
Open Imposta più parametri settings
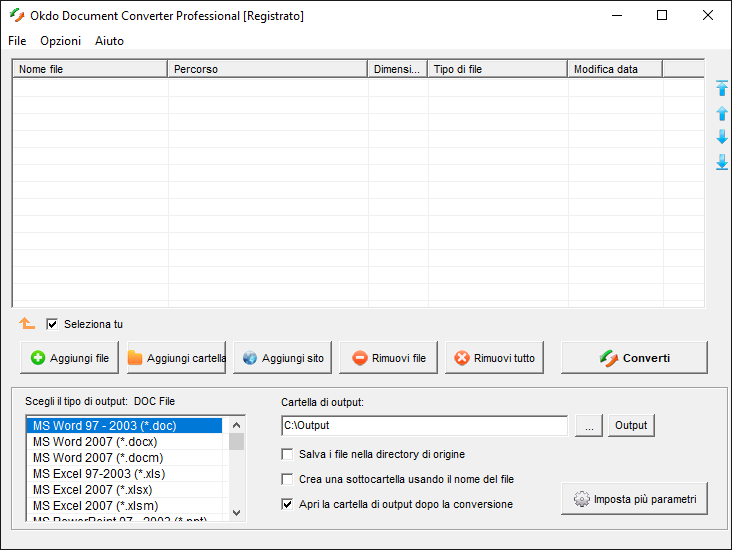634,499
